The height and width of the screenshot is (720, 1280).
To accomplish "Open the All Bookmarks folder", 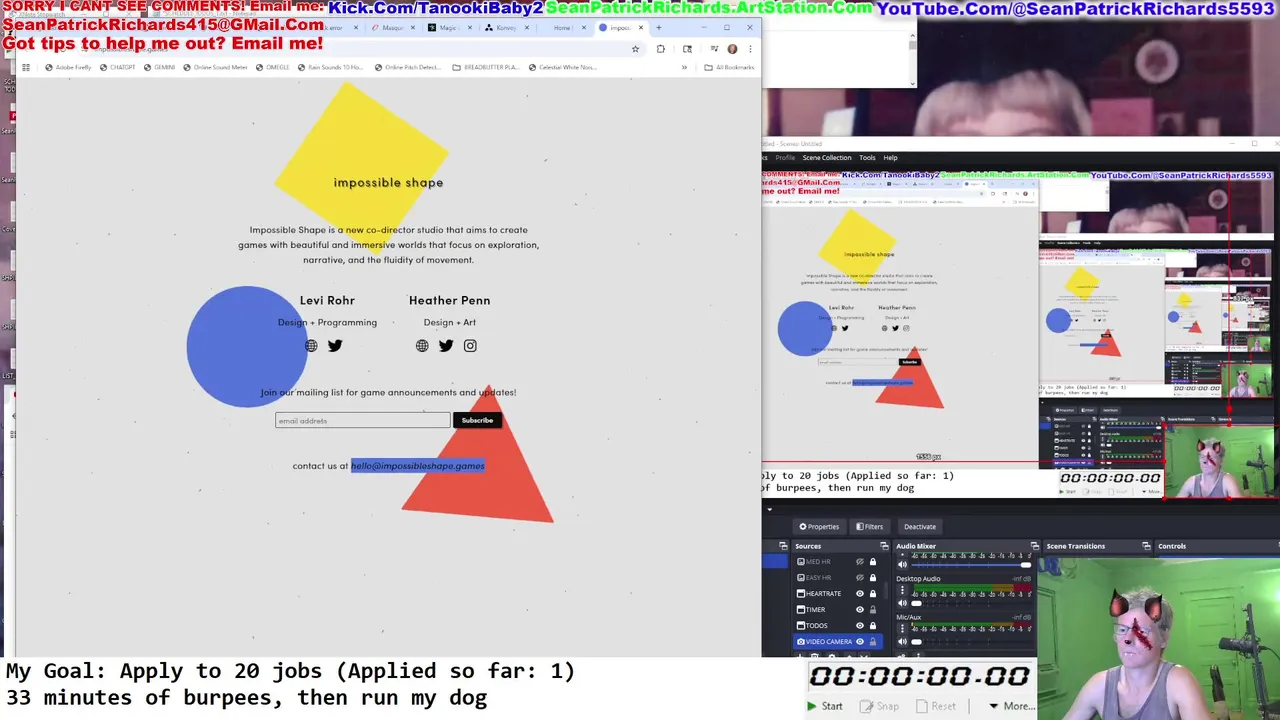I will 729,67.
